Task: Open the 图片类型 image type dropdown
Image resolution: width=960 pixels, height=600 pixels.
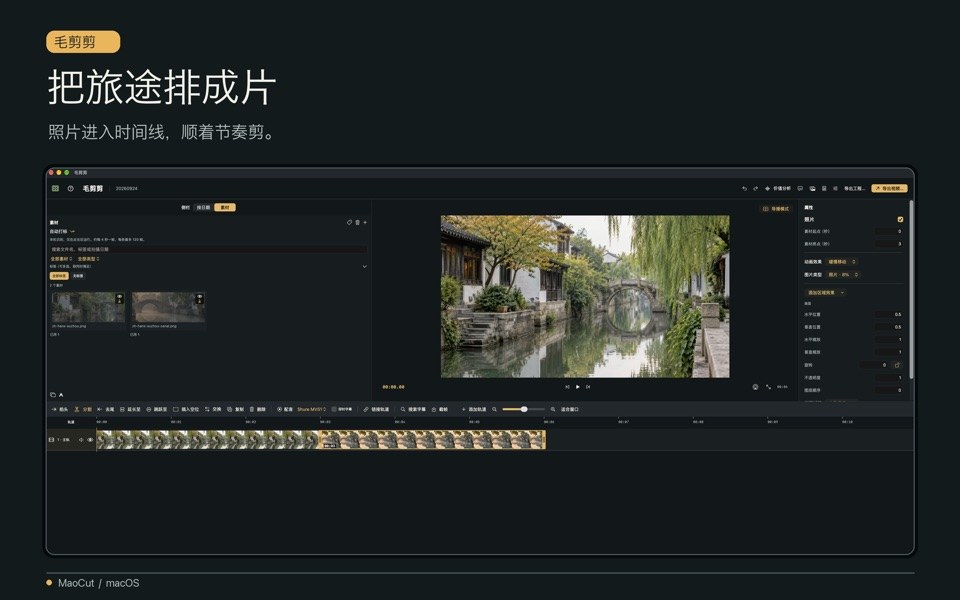Action: (844, 274)
